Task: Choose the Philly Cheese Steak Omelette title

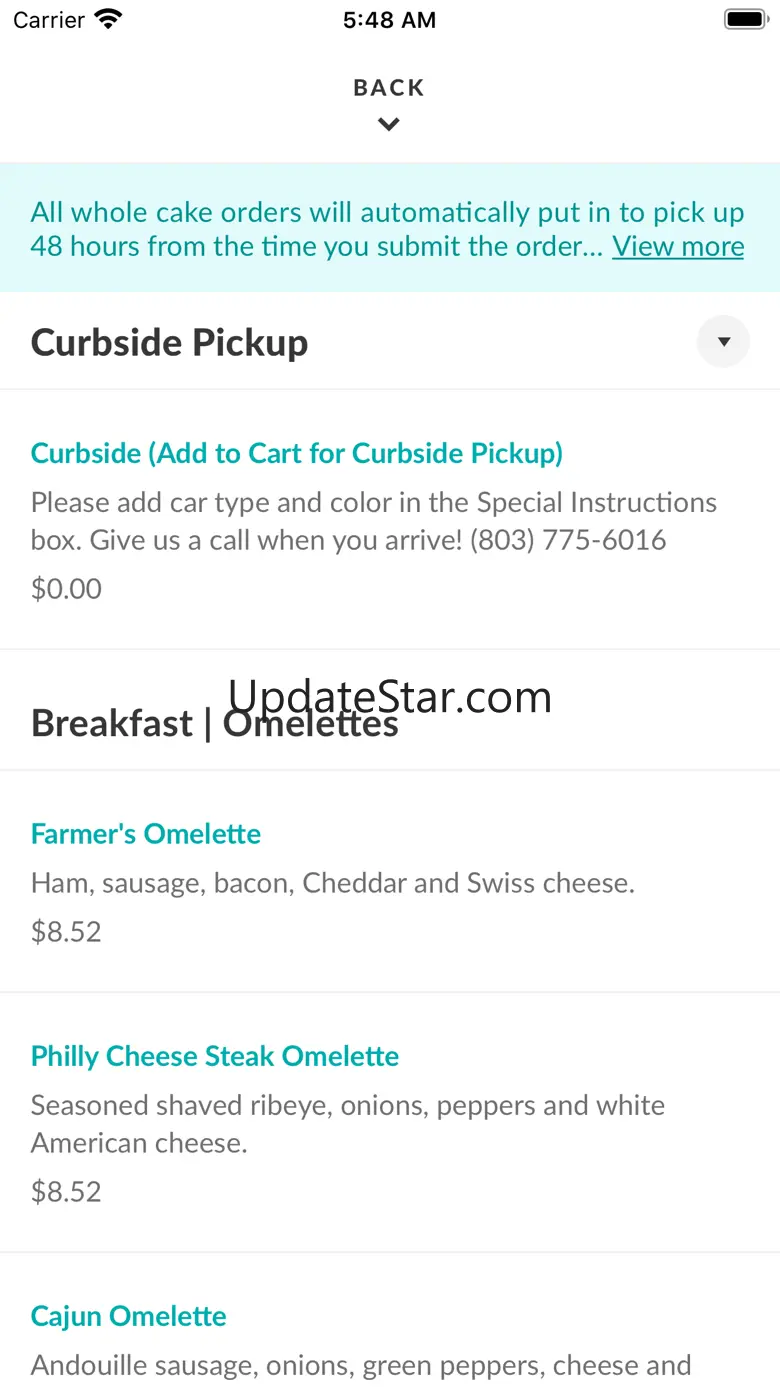Action: coord(215,1056)
